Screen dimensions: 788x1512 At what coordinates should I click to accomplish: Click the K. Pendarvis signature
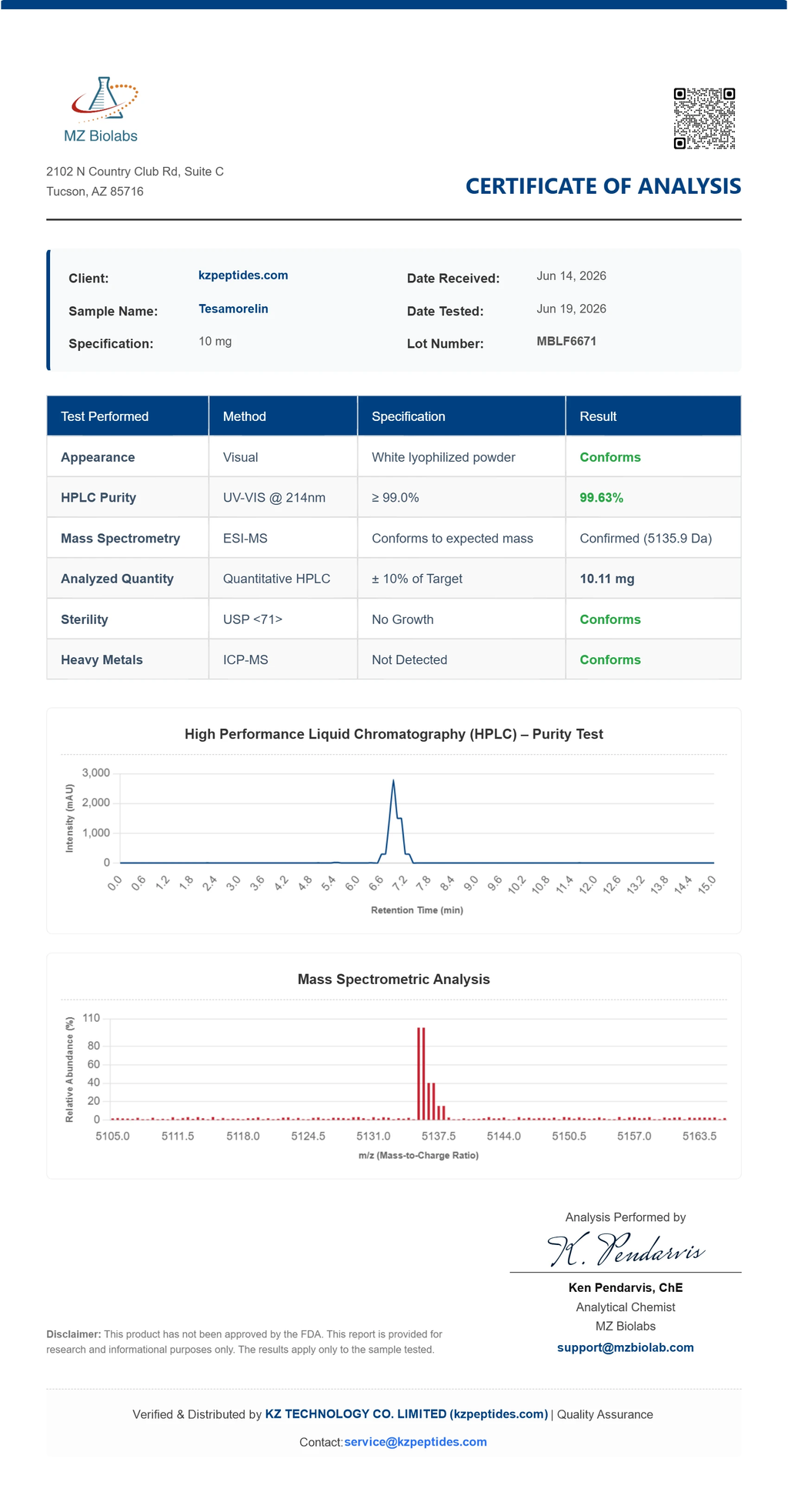(626, 1249)
